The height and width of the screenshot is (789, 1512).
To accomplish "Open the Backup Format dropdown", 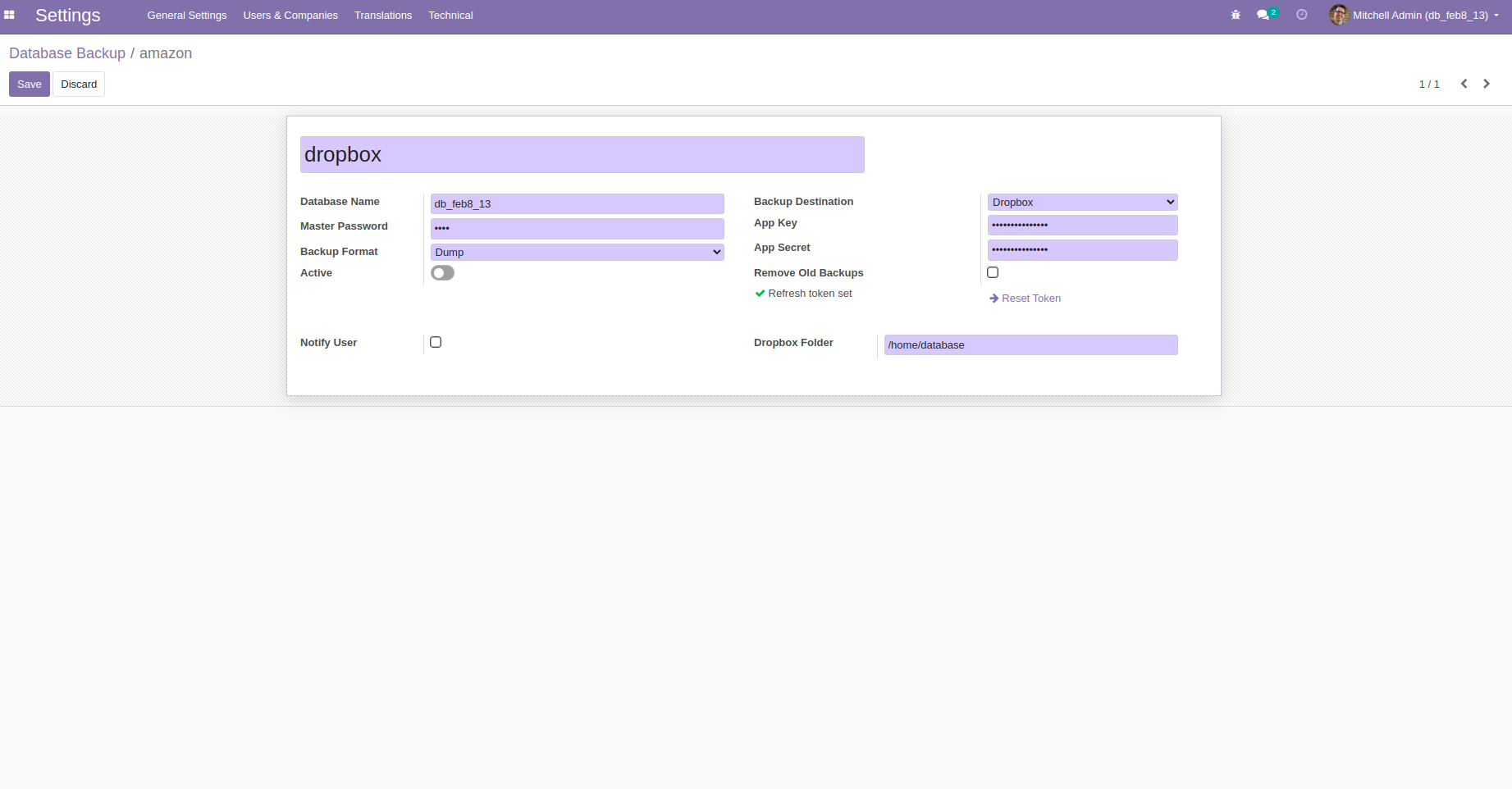I will (578, 252).
